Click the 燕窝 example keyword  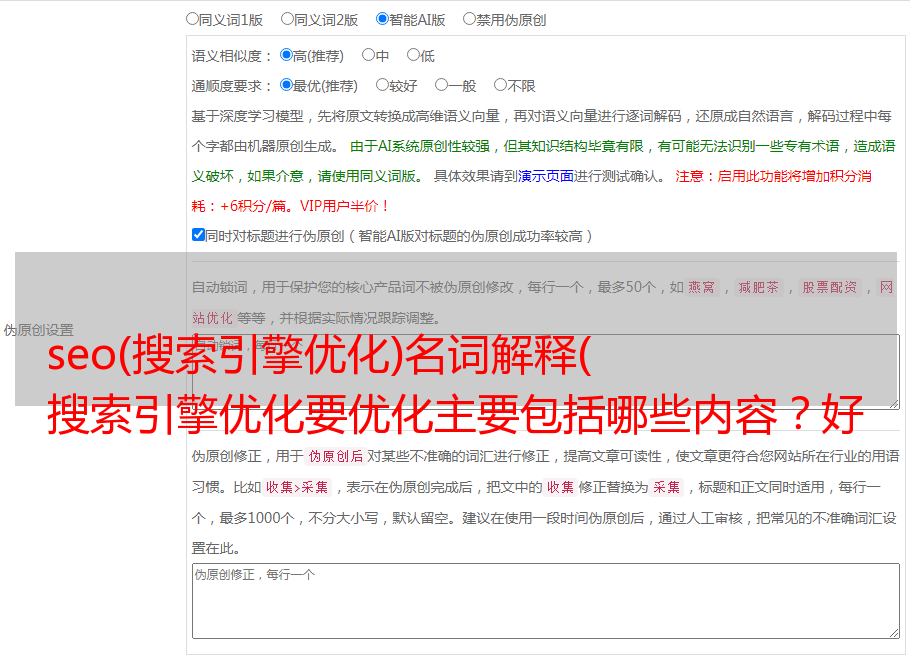(x=701, y=287)
